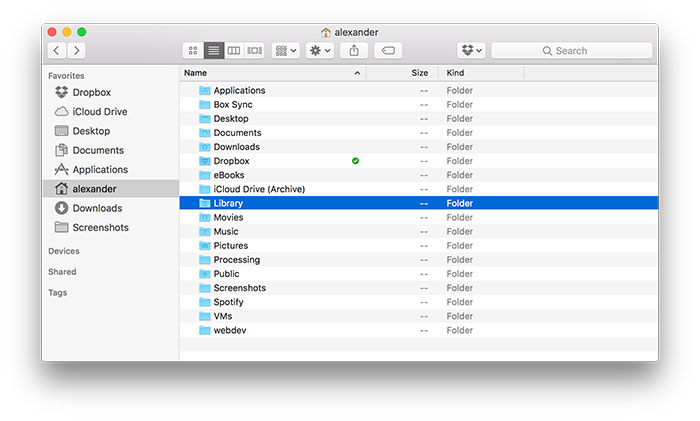Click the Devices sidebar heading
This screenshot has width=700, height=421.
64,251
